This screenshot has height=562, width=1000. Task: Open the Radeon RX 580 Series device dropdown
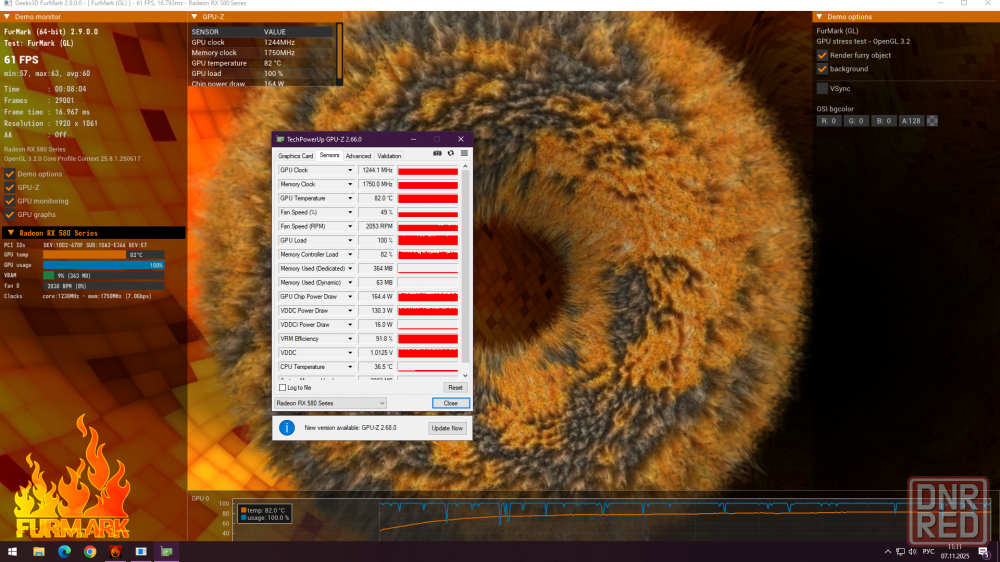tap(330, 403)
